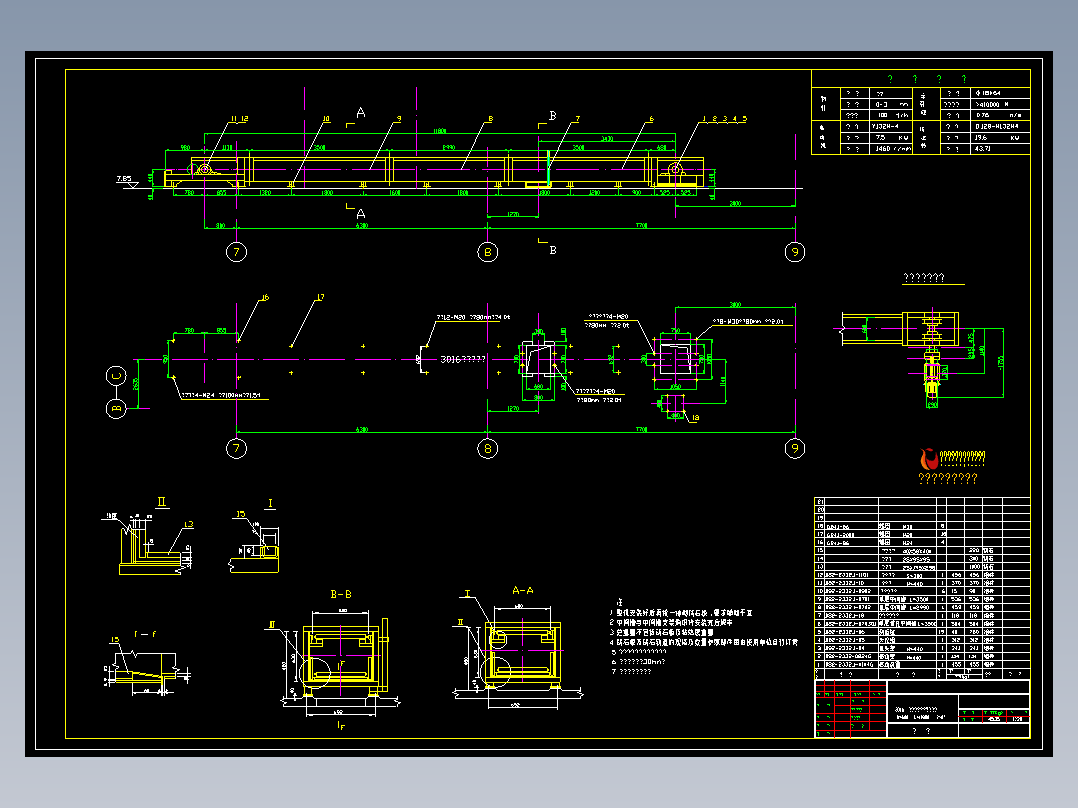Click part callout 10 on the elevation view
Image resolution: width=1078 pixels, height=808 pixels.
tap(326, 119)
